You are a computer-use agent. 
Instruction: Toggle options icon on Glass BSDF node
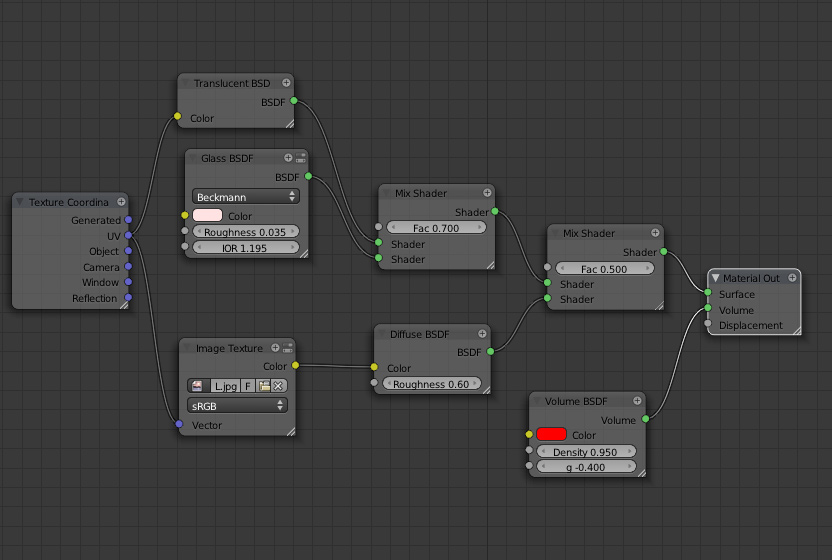300,158
